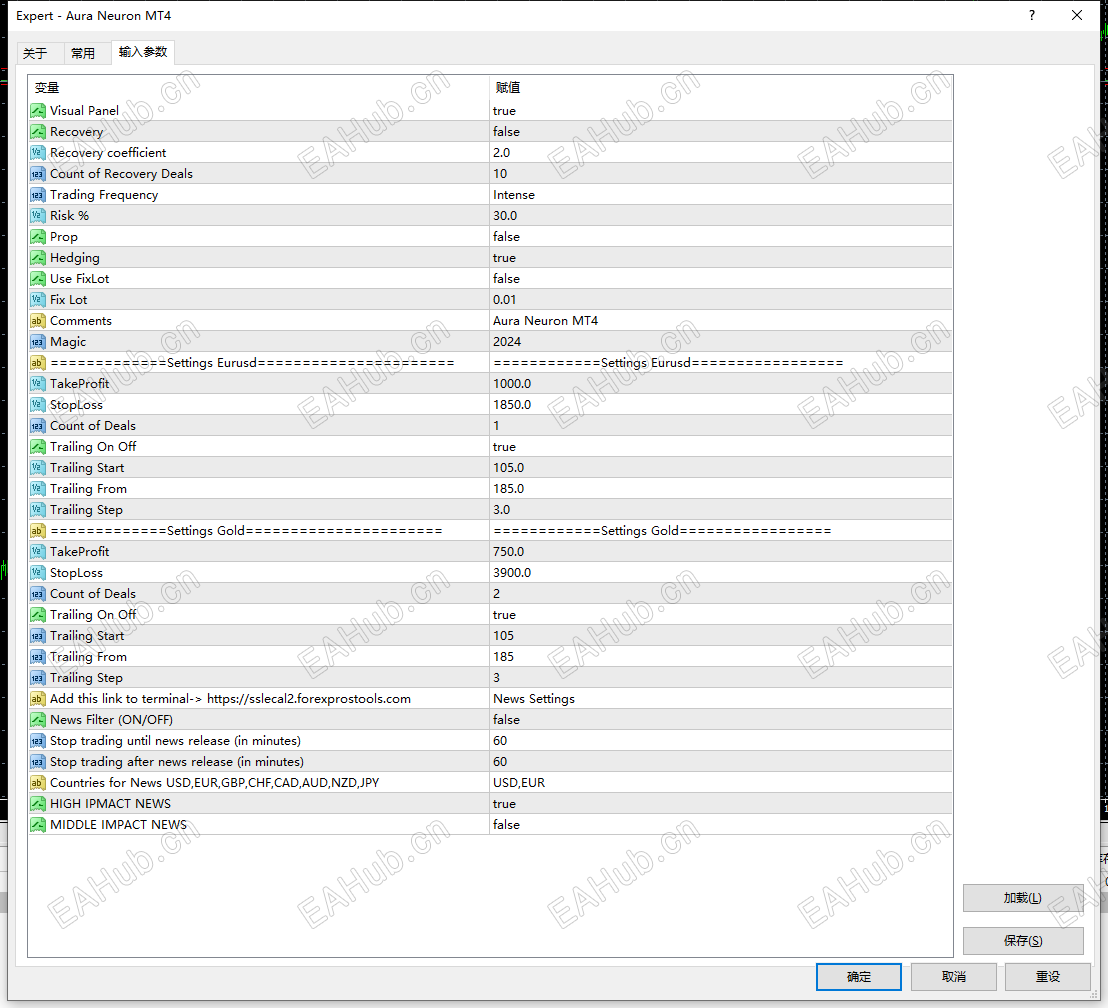Click the icon beside Trading Frequency
This screenshot has height=1008, width=1108.
(38, 195)
